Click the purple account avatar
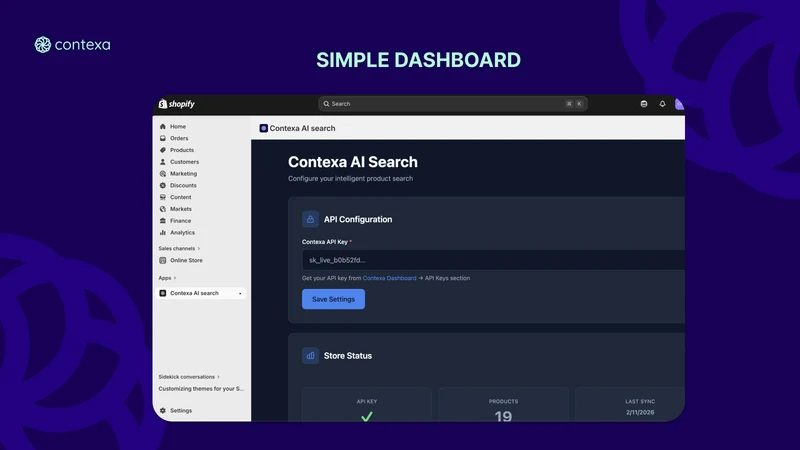 click(x=679, y=104)
